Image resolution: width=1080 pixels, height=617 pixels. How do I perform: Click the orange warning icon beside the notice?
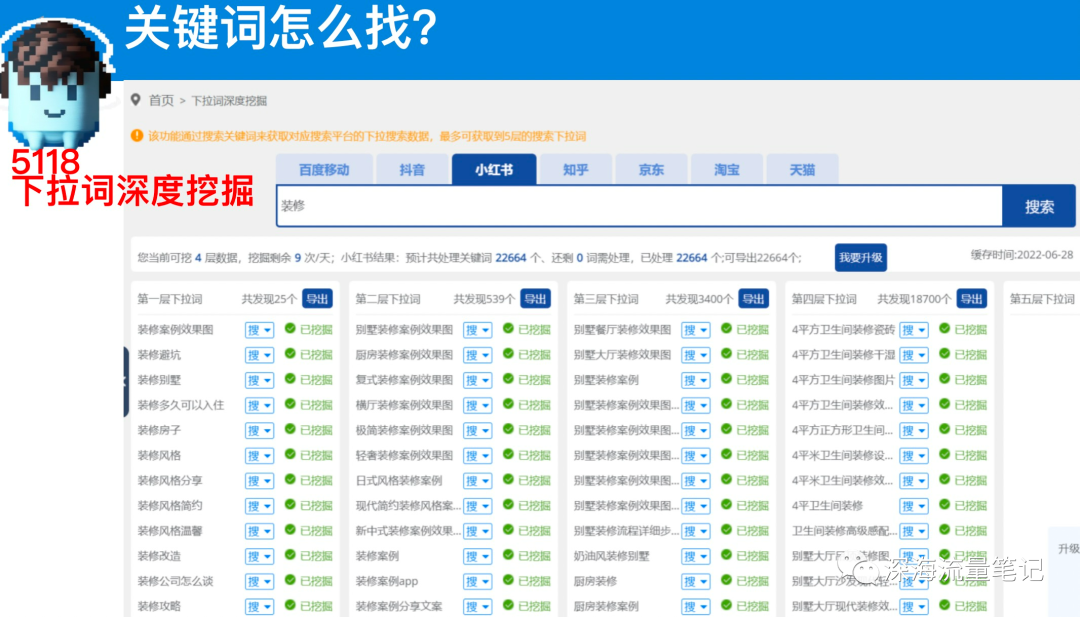tap(137, 136)
